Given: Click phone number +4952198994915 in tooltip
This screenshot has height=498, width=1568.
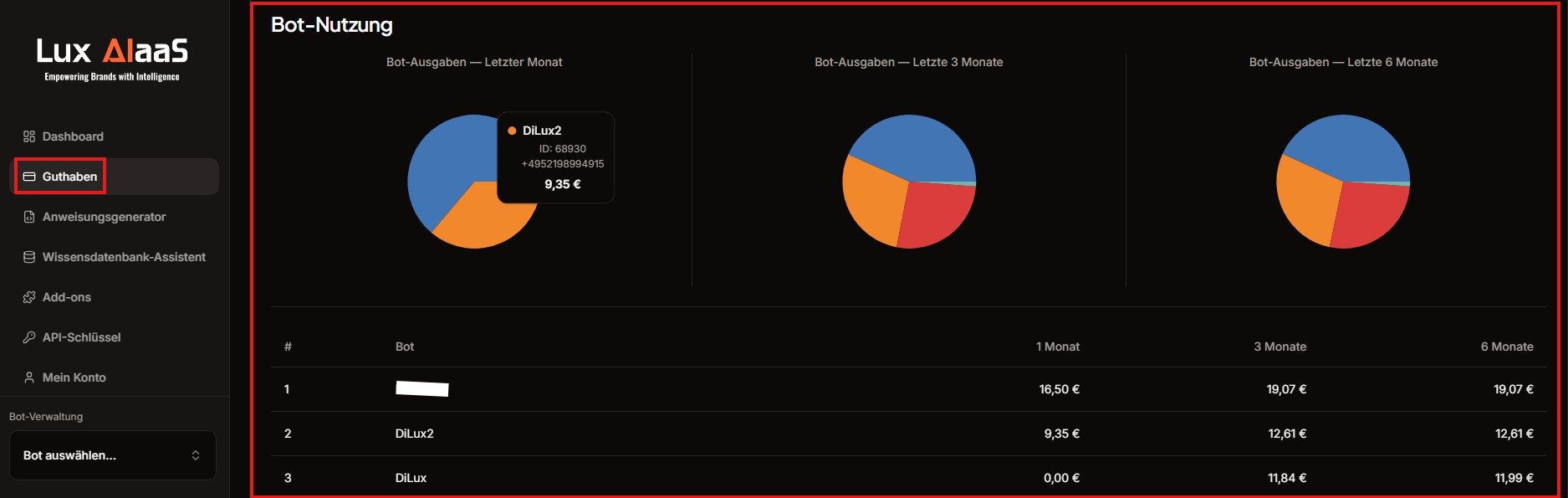Looking at the screenshot, I should pos(562,164).
